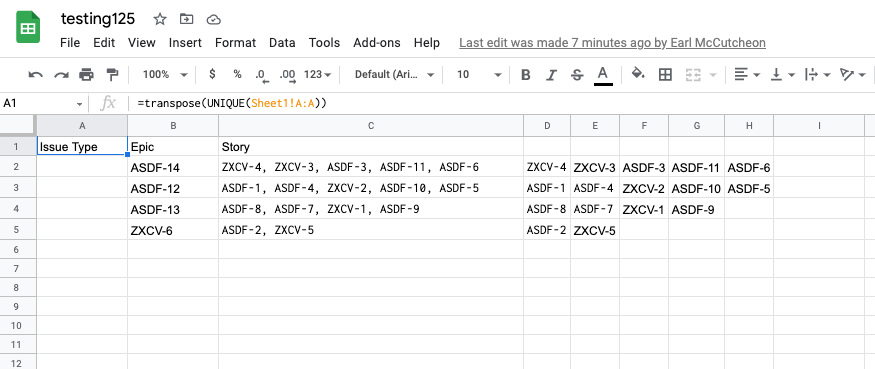Click the Fill color bucket icon
The width and height of the screenshot is (875, 369).
[638, 74]
